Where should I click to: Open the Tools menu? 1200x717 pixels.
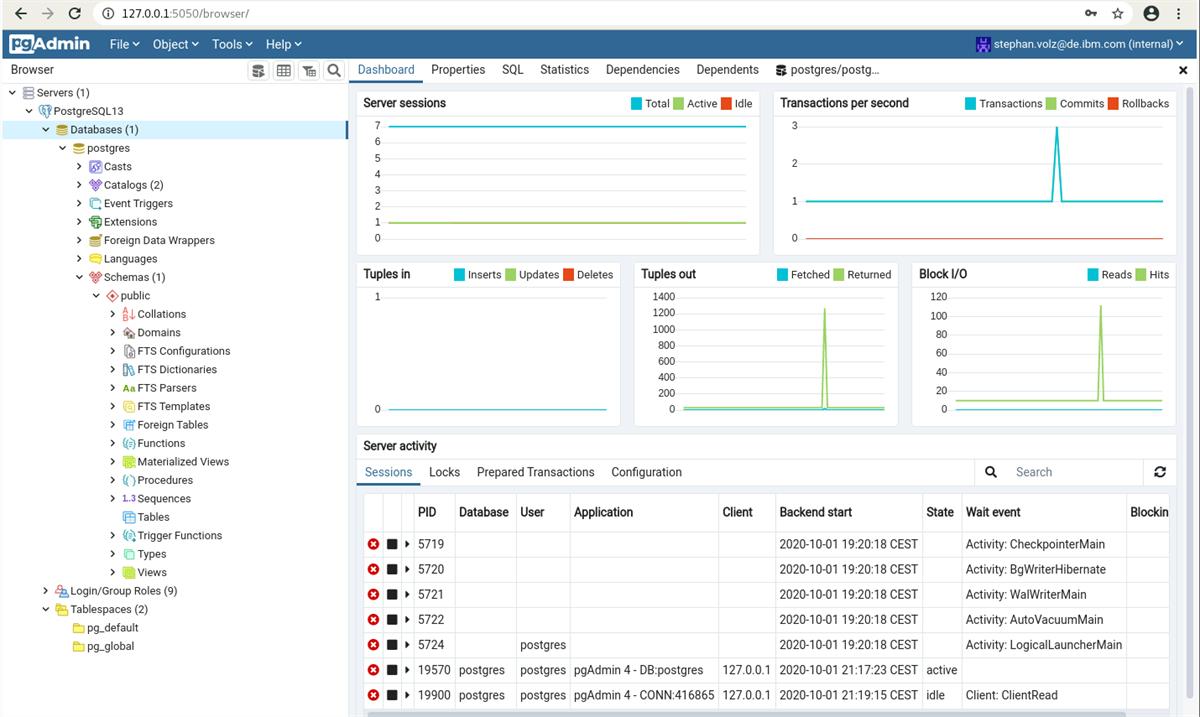pyautogui.click(x=232, y=44)
